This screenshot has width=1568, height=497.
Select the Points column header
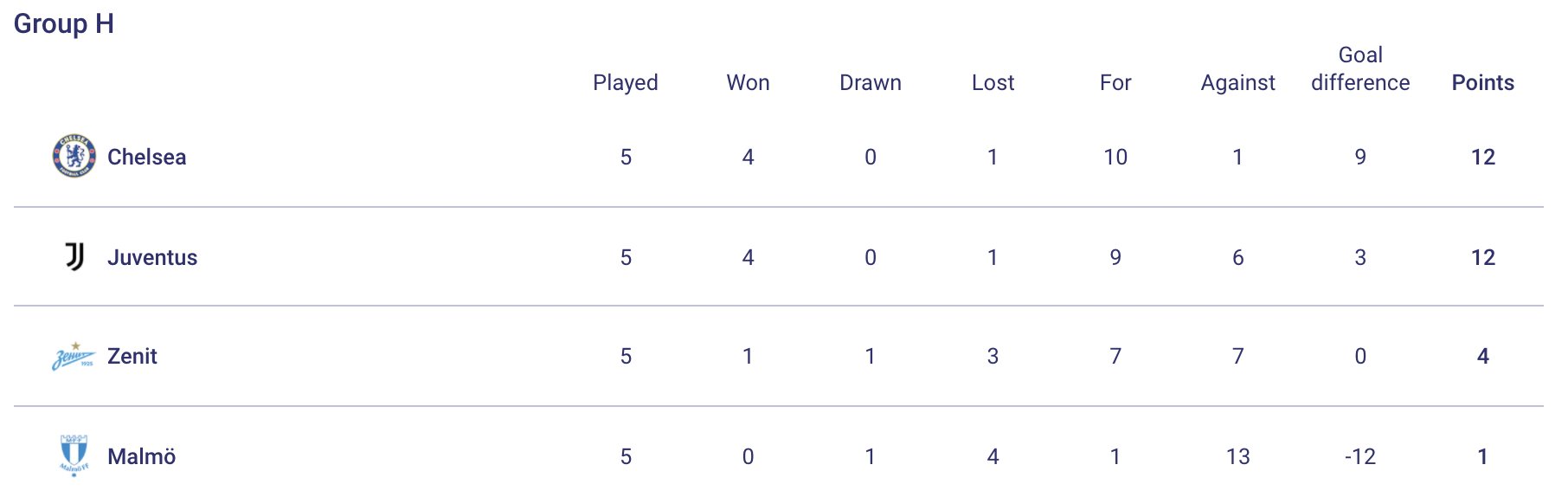point(1483,82)
